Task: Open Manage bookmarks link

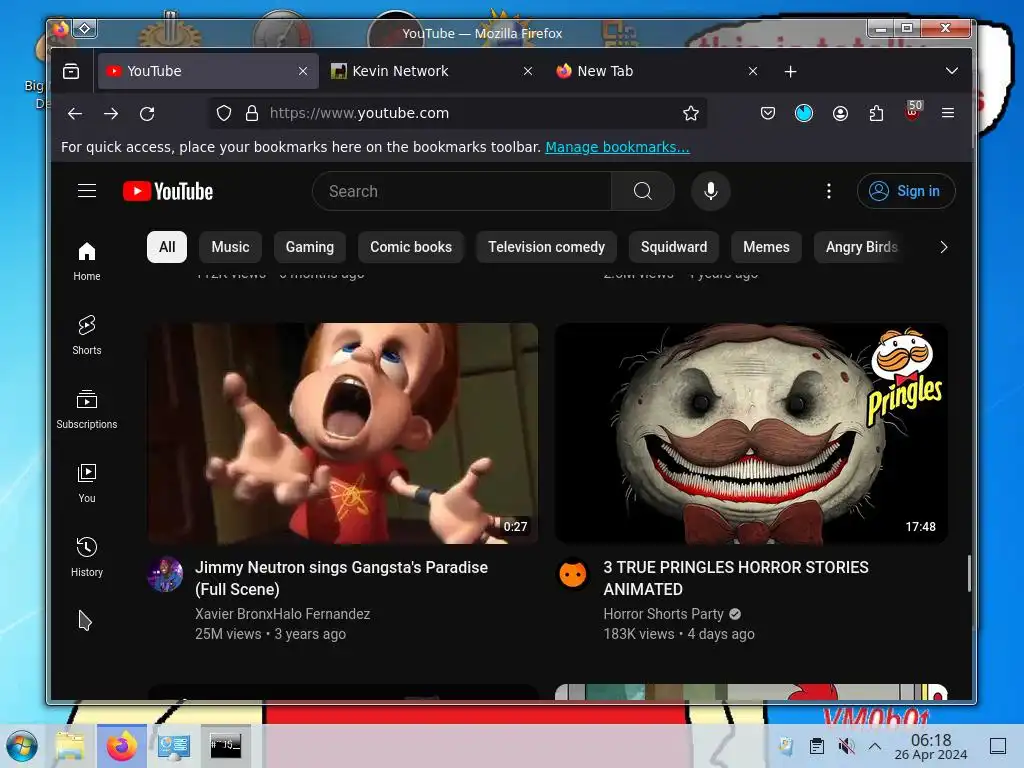Action: [x=617, y=147]
